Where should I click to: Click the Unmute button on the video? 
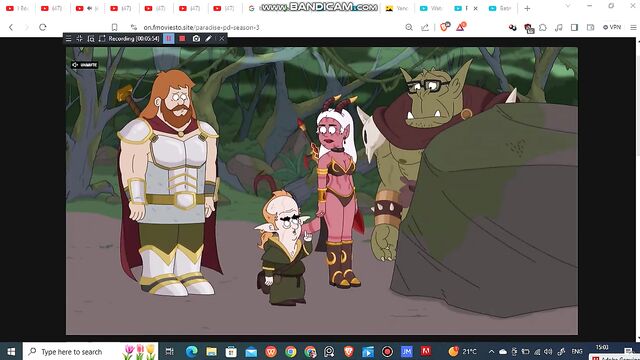click(x=84, y=65)
